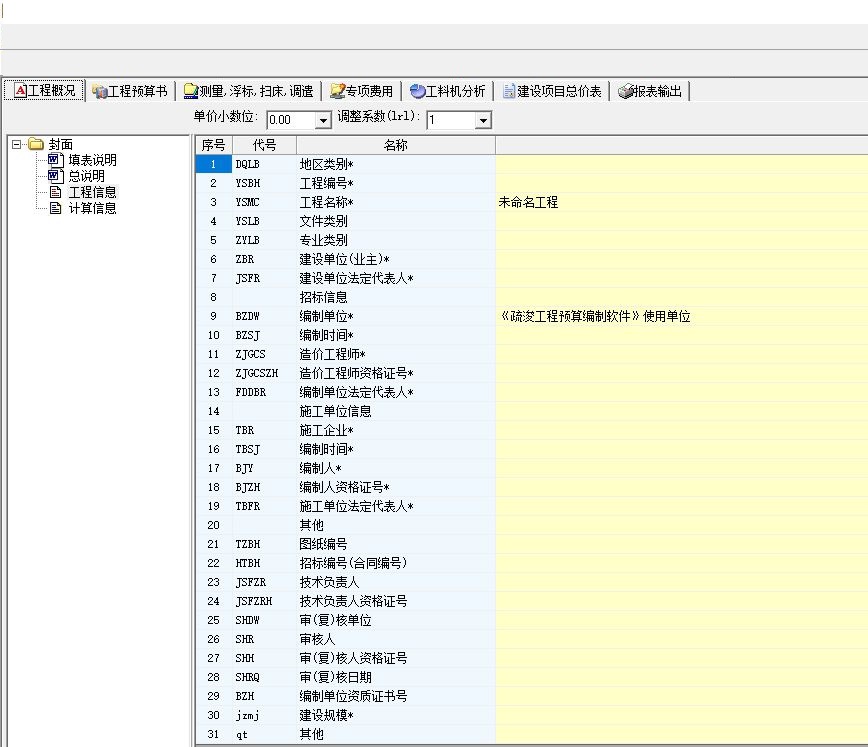Click the 文件类别 row

[531, 221]
